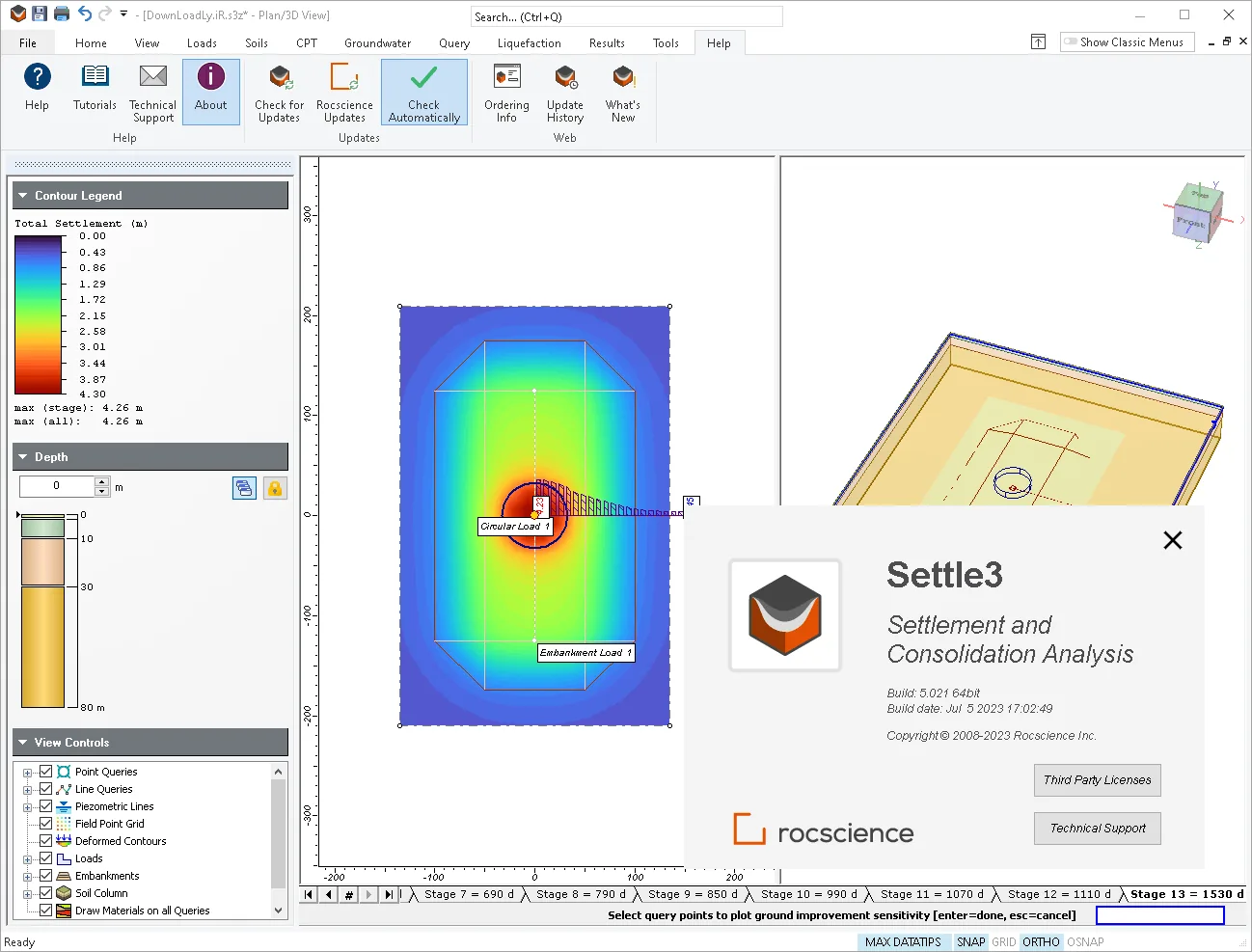Viewport: 1252px width, 952px height.
Task: Go to the next stage arrow
Action: tap(368, 894)
